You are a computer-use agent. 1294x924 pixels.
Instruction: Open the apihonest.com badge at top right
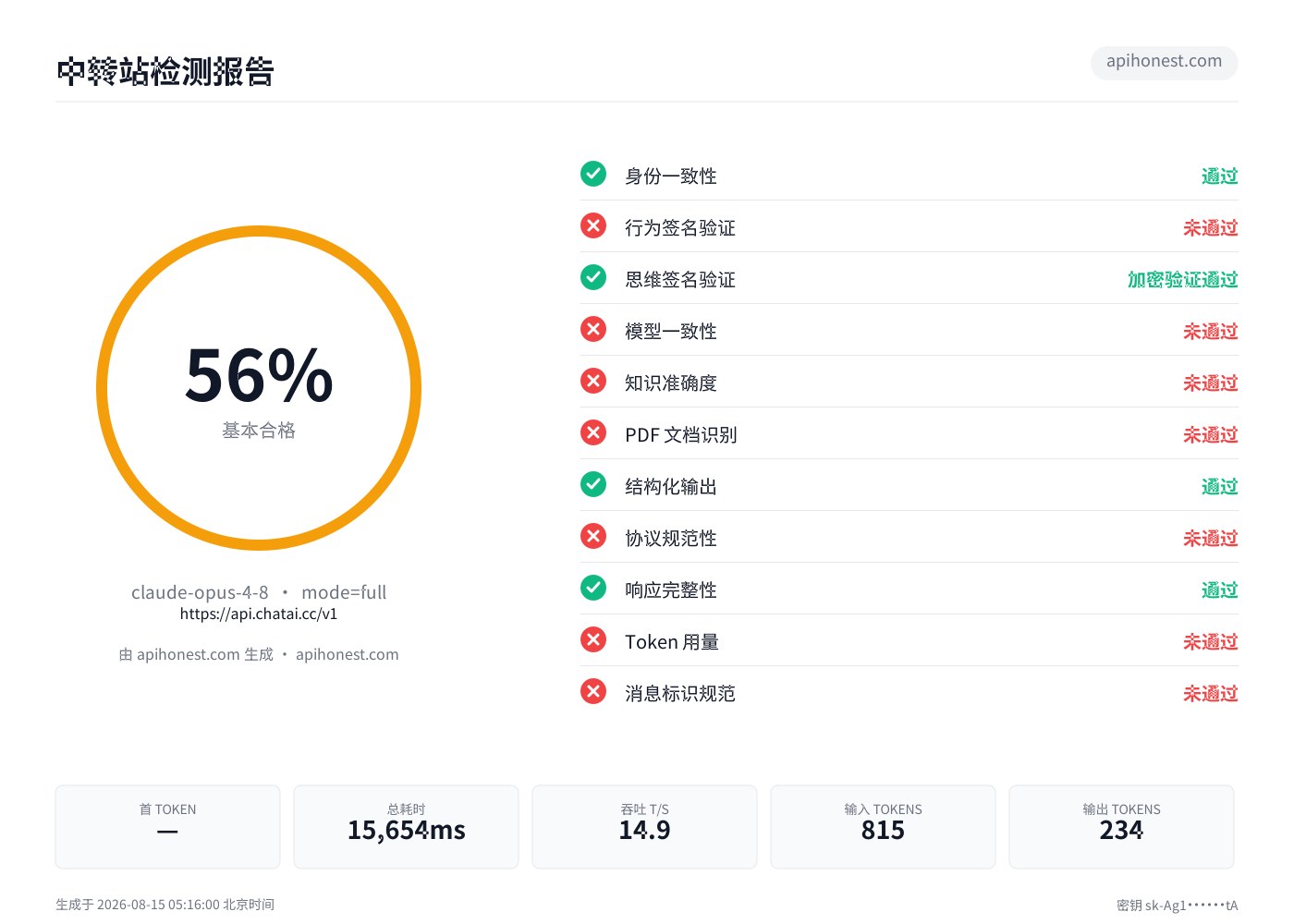coord(1165,62)
